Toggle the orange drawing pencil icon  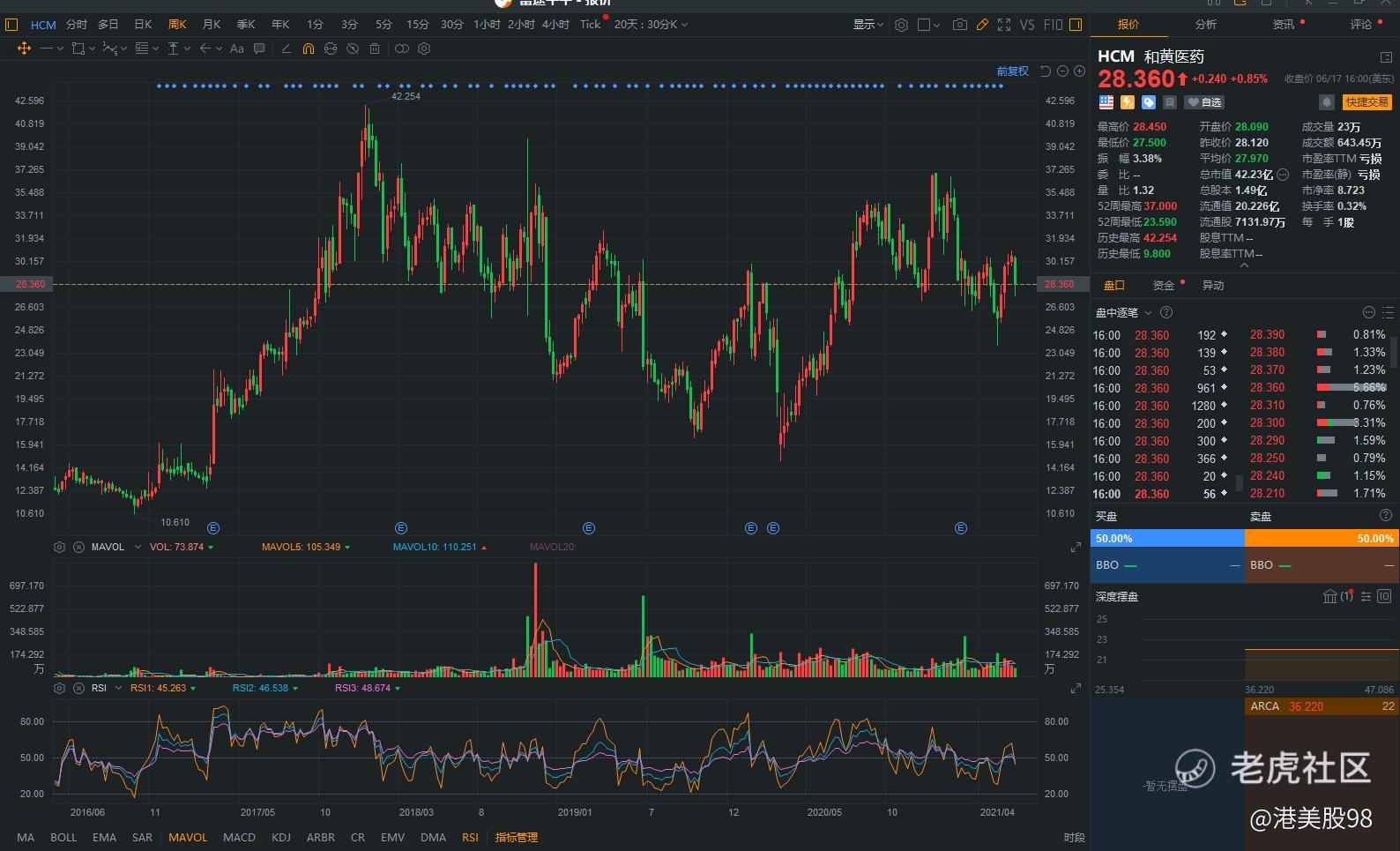click(981, 25)
